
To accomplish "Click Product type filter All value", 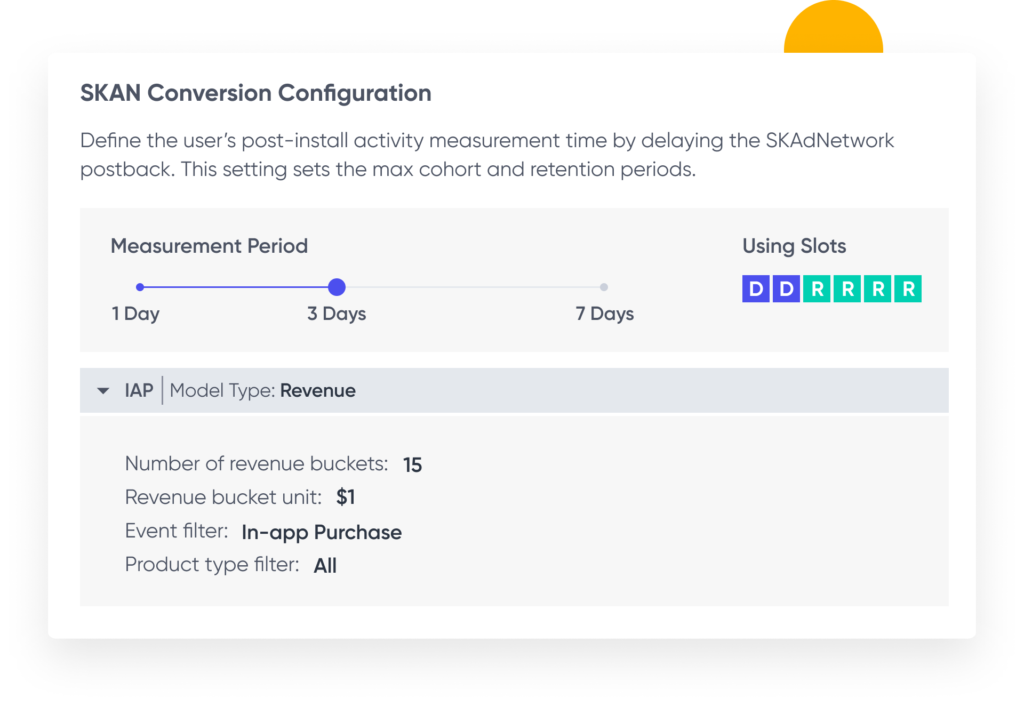I will pyautogui.click(x=325, y=566).
